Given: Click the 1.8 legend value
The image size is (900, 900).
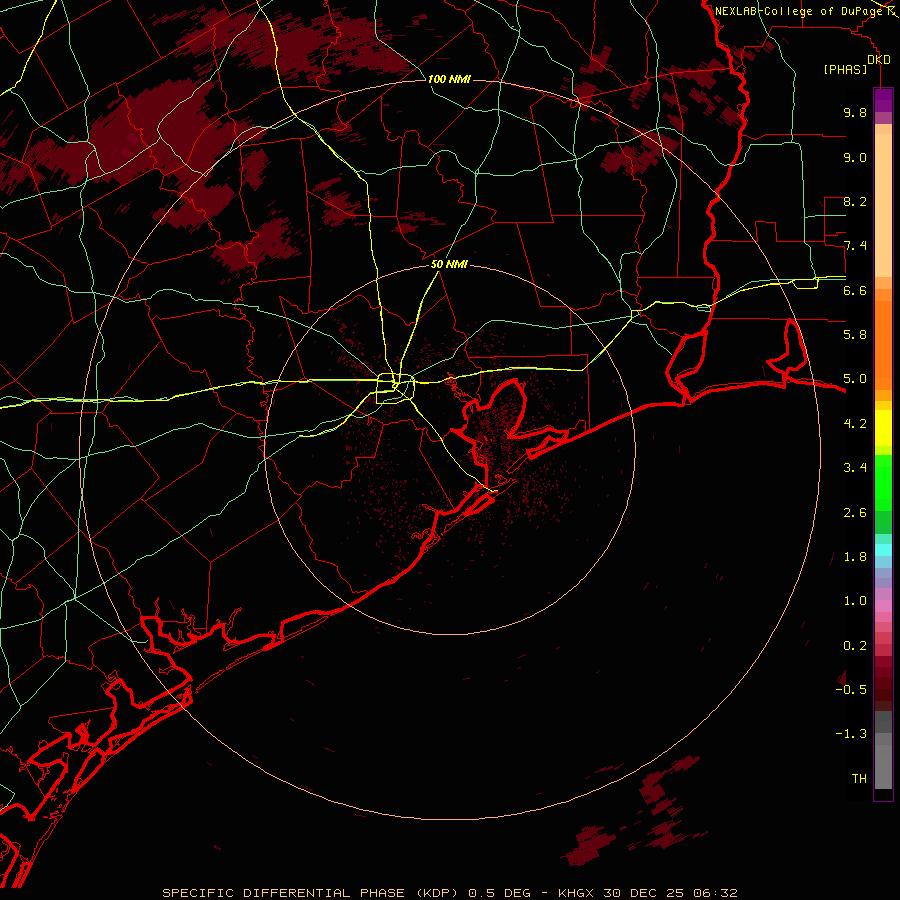Looking at the screenshot, I should pyautogui.click(x=855, y=557).
